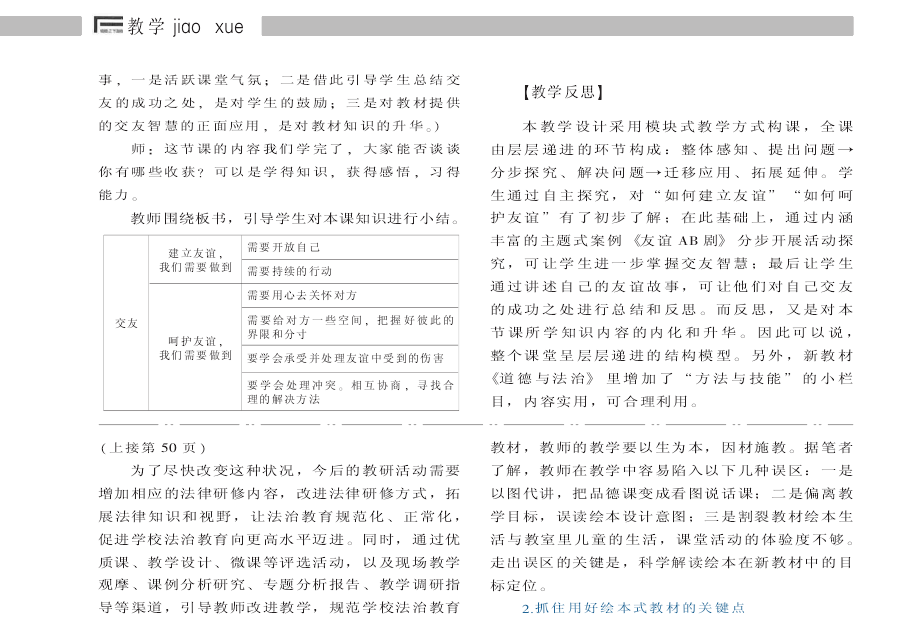Click the quoted phrase “方法与技能”

pyautogui.click(x=738, y=379)
